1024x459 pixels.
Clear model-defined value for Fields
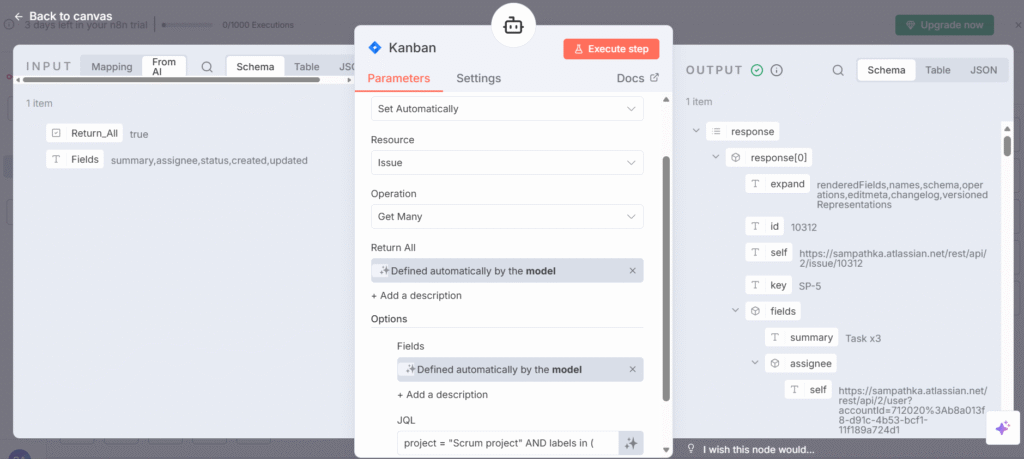[x=632, y=369]
